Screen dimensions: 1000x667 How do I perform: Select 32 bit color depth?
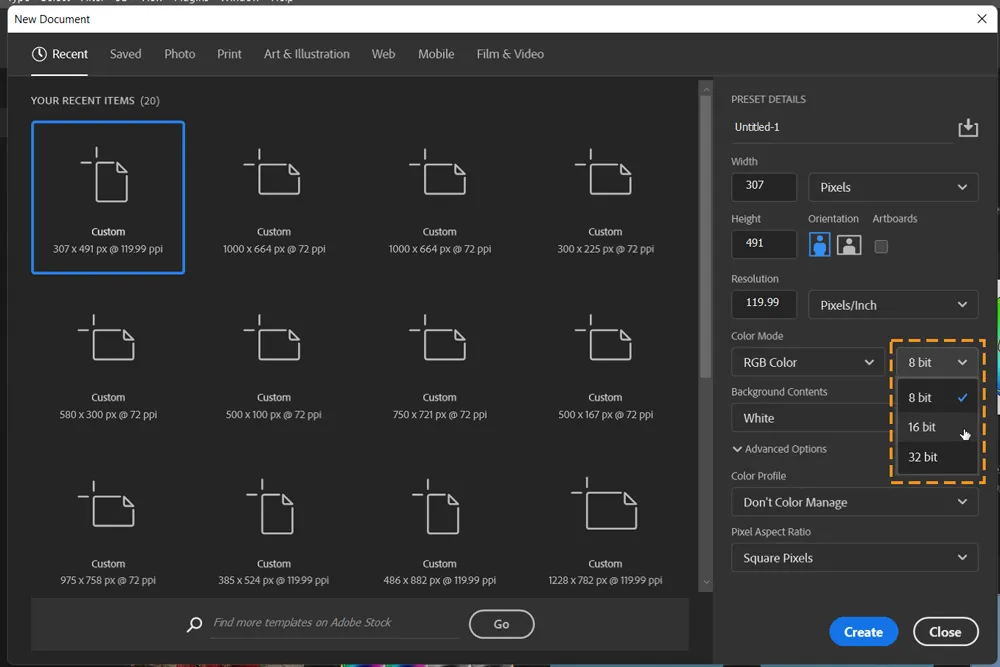(922, 457)
